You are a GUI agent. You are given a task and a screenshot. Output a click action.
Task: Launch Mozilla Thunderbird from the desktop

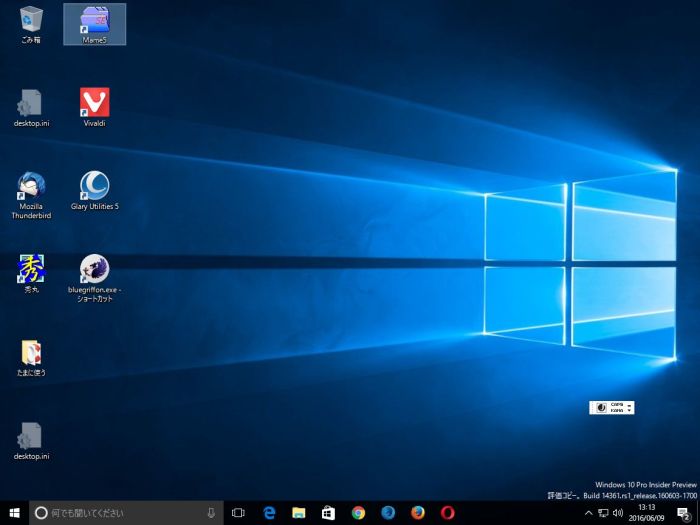click(x=30, y=186)
